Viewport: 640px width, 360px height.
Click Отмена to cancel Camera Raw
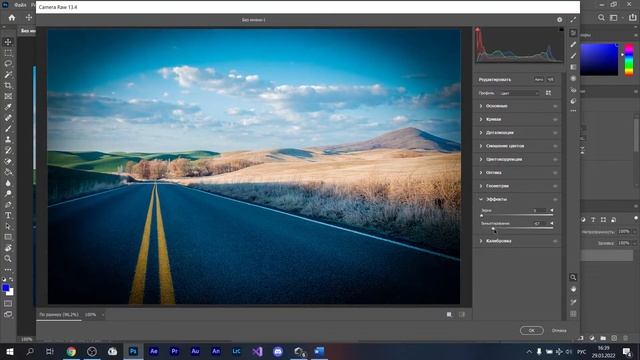click(559, 331)
